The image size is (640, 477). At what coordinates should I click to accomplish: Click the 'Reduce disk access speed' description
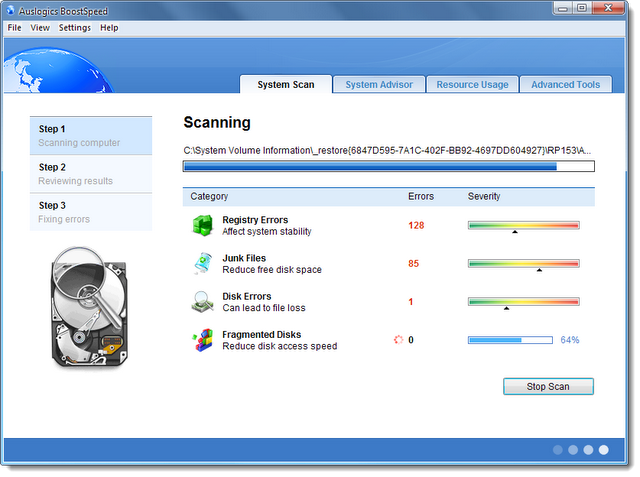280,346
